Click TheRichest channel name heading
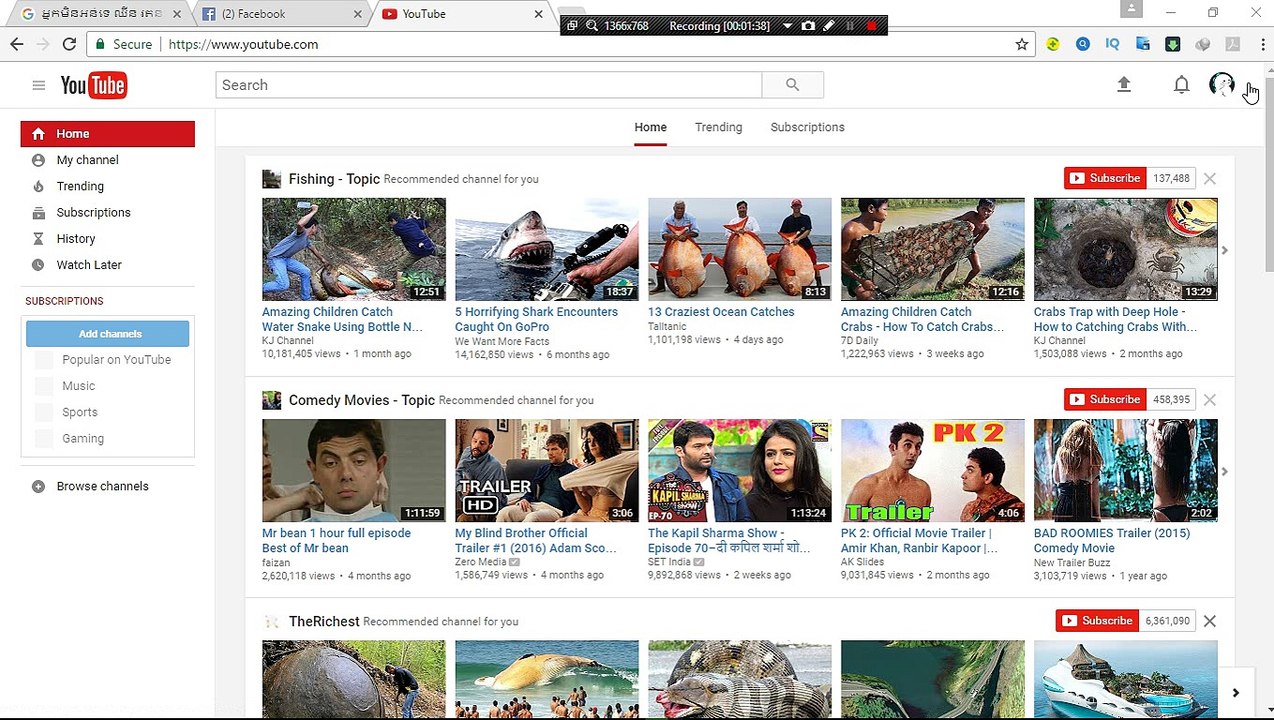This screenshot has height=720, width=1274. click(x=324, y=621)
